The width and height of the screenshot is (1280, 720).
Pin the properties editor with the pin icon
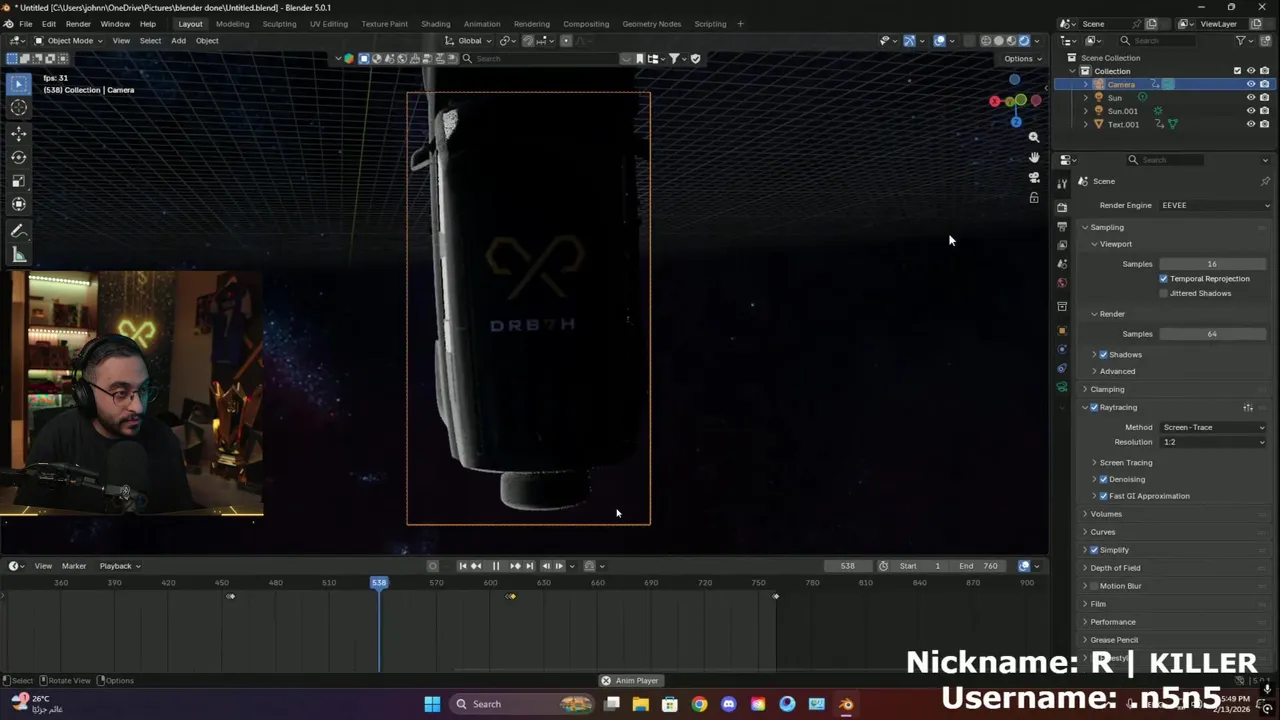pos(1265,181)
